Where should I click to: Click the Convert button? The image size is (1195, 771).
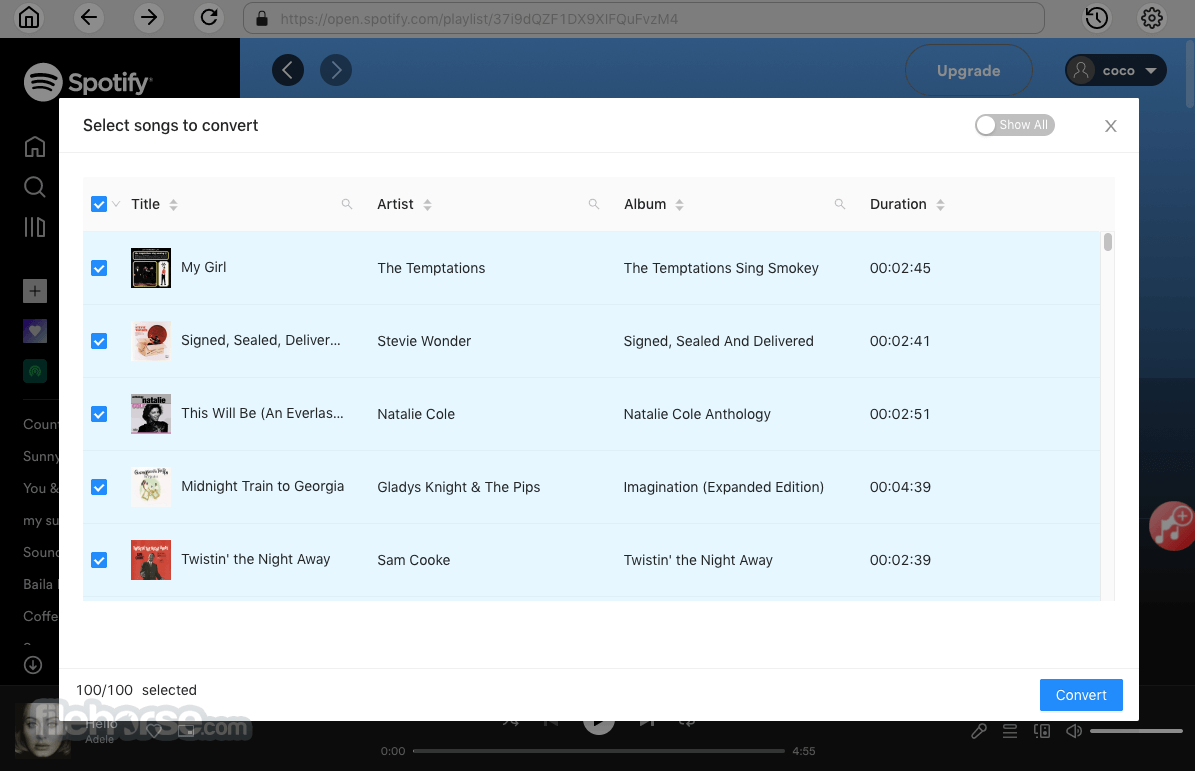[1081, 695]
